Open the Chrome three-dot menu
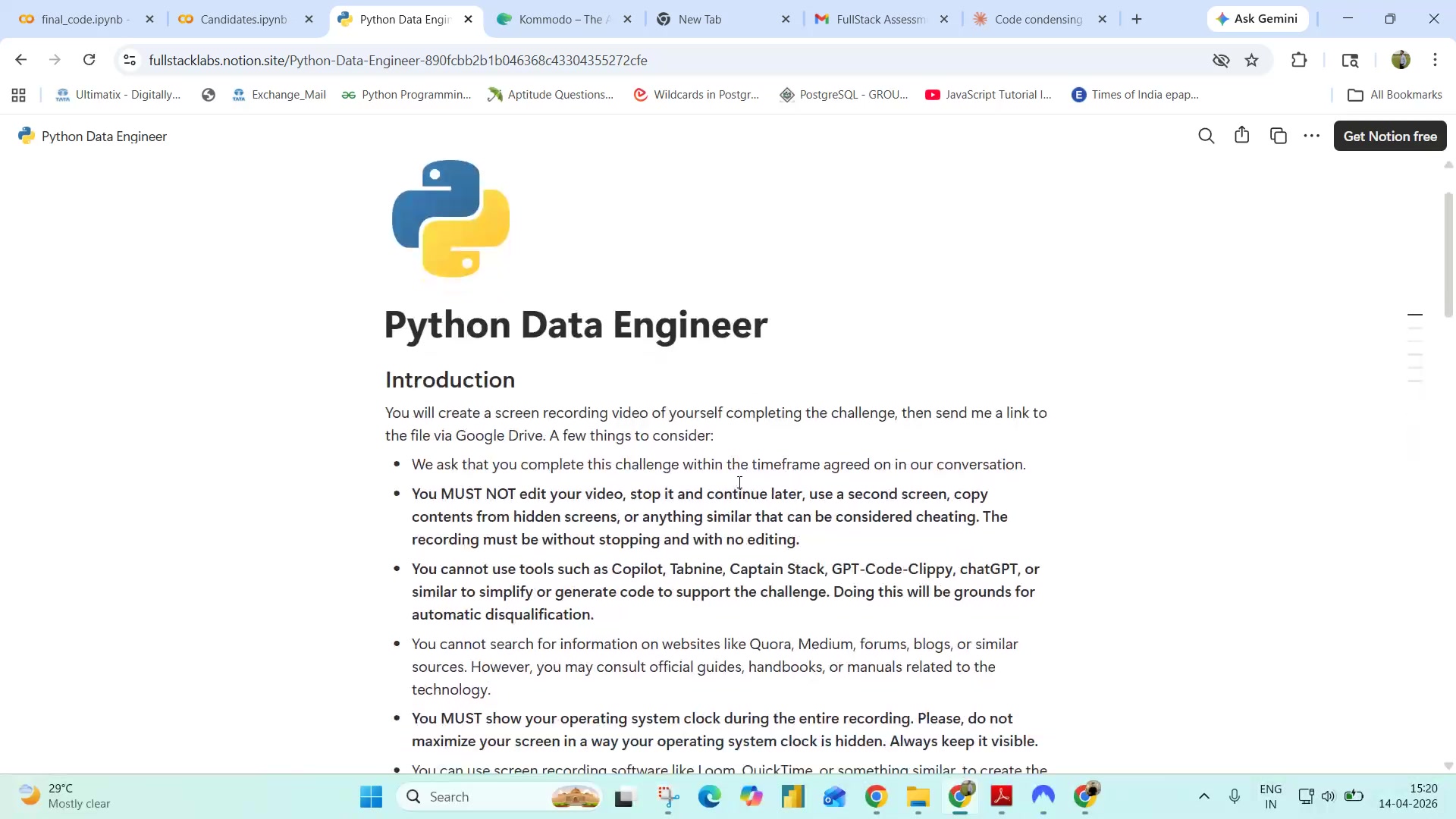Screen dimensions: 1456x819 [x=1435, y=61]
